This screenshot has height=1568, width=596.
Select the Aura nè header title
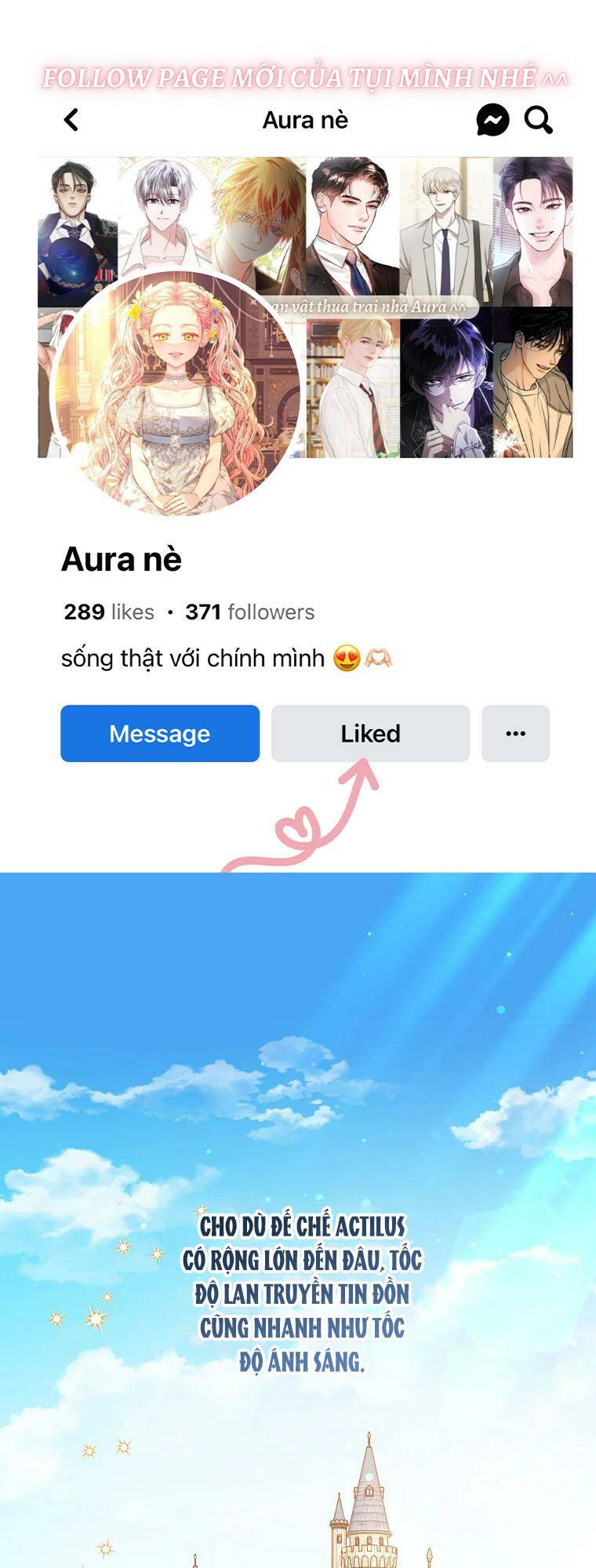(305, 120)
